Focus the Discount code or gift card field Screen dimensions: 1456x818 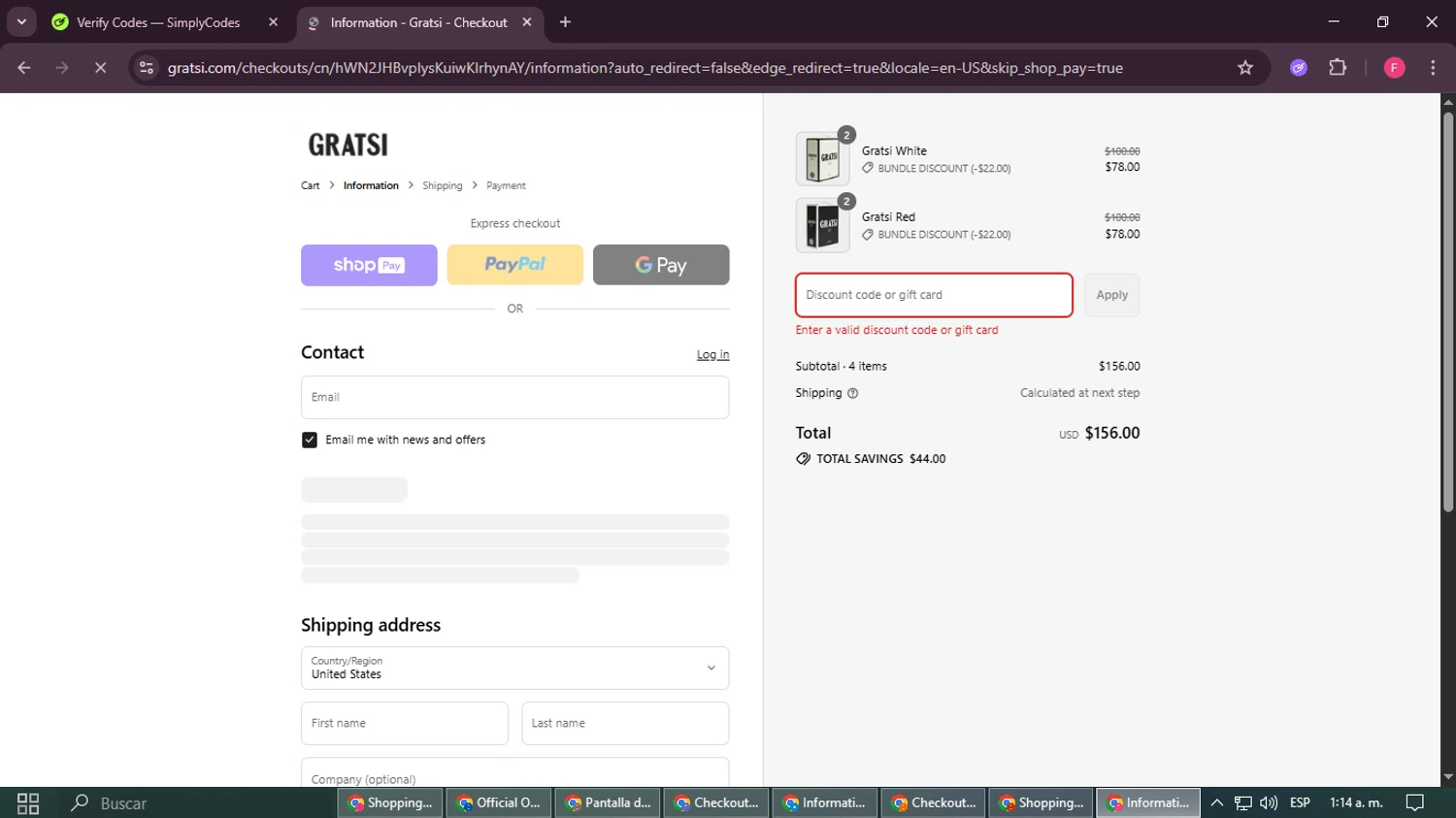click(934, 295)
